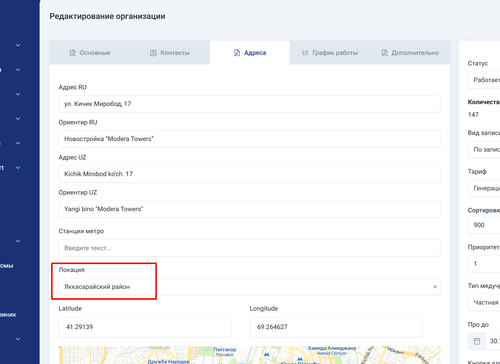Click the Ориентир RU input field
Screen dimensions: 500x364
[x=249, y=139]
